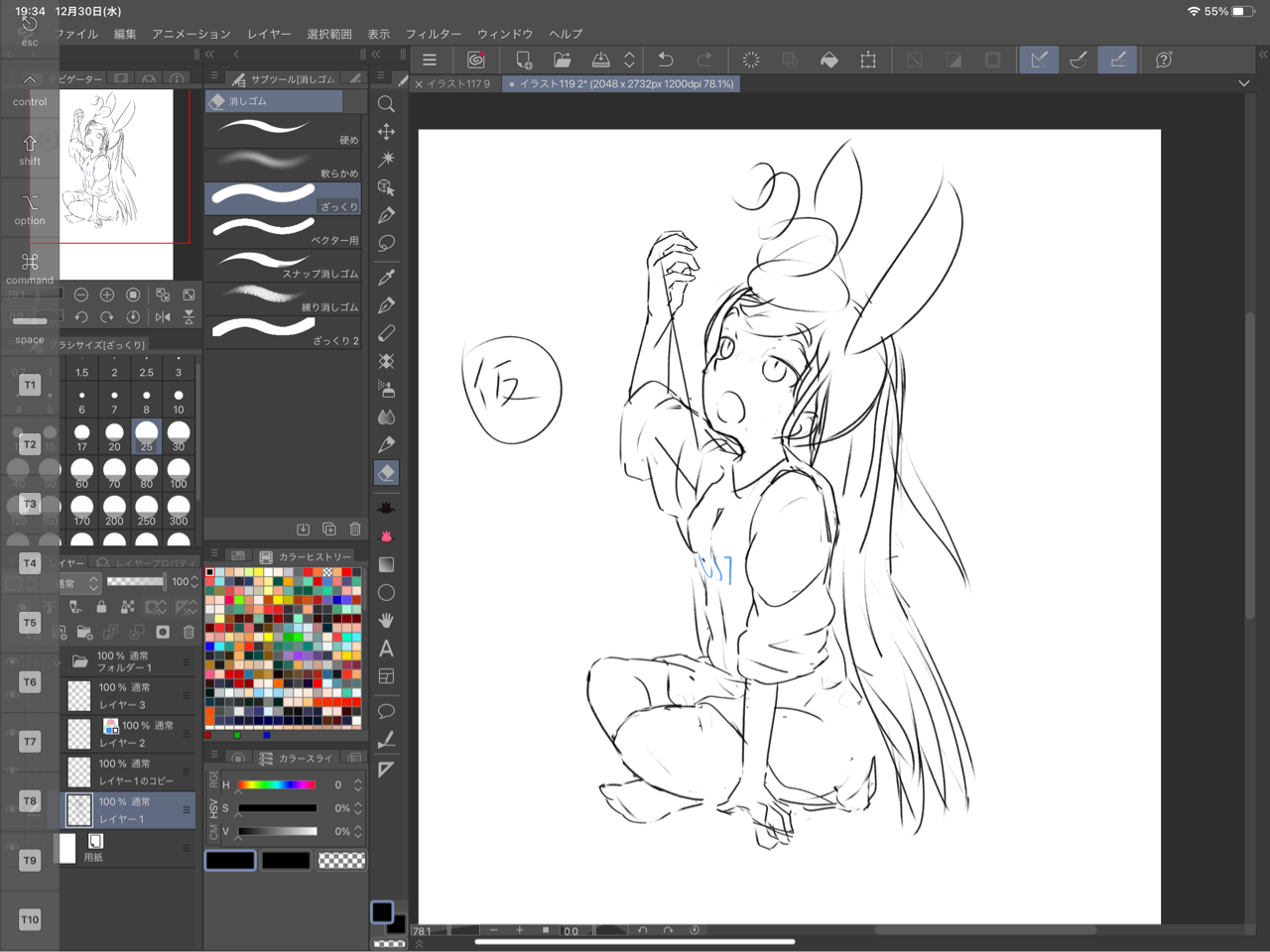Select the Auto select magic wand tool
The height and width of the screenshot is (952, 1270).
(x=387, y=159)
